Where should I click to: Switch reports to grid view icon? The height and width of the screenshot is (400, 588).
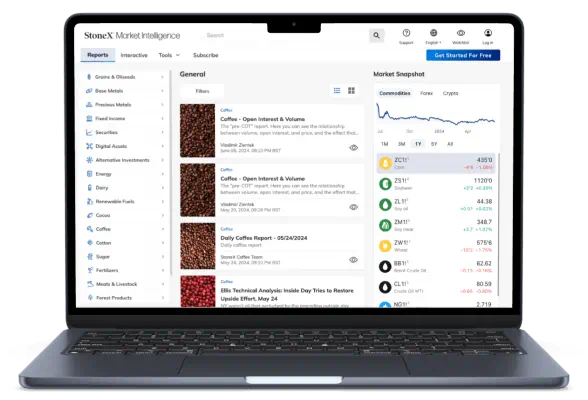point(351,91)
